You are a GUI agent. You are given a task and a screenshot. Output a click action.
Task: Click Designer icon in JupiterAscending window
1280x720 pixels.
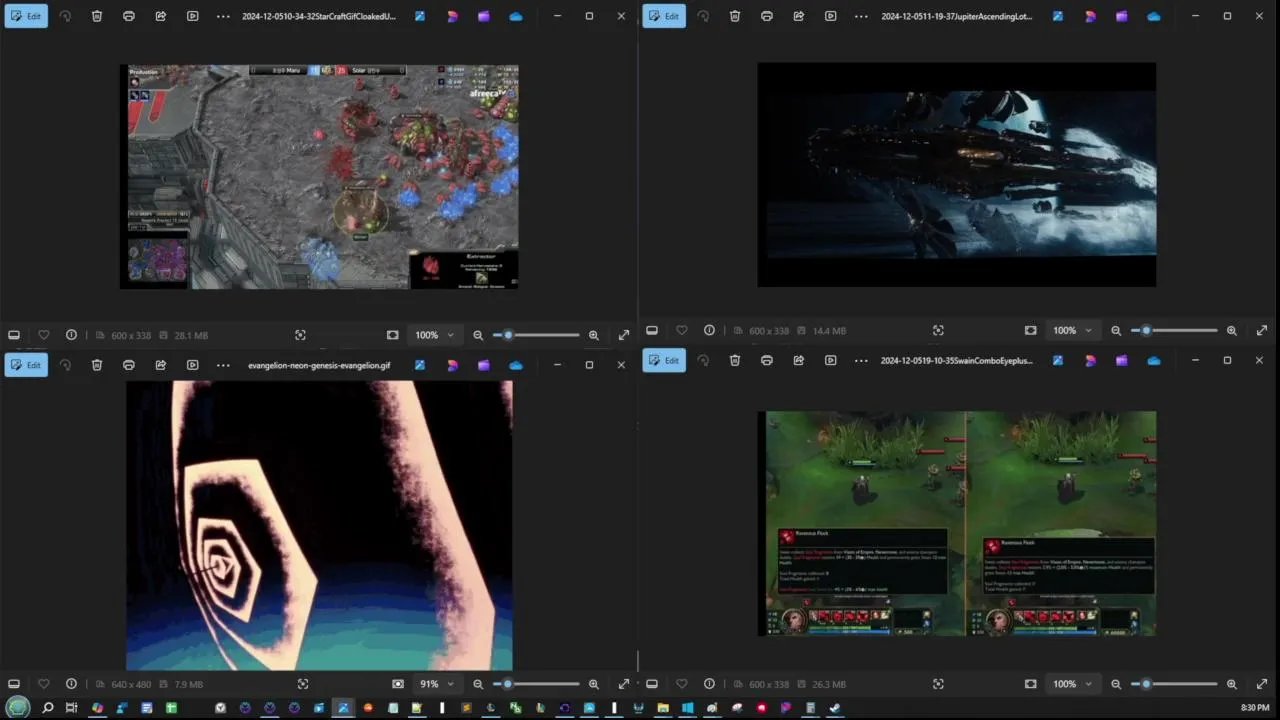point(1090,16)
